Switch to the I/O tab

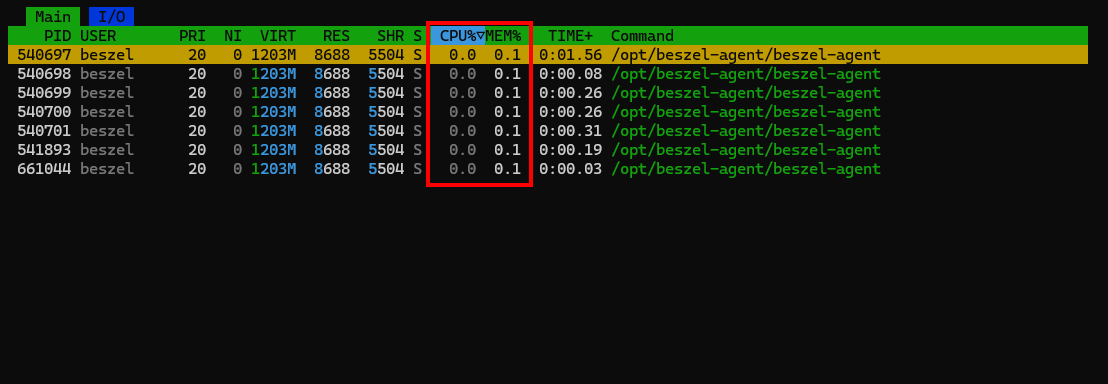click(x=112, y=16)
